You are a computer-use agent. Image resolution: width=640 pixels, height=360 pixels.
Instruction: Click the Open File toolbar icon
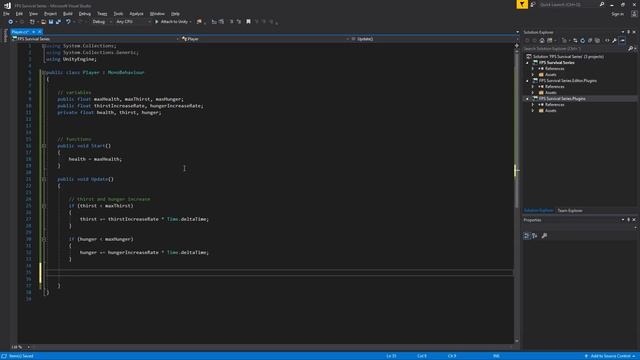43,22
